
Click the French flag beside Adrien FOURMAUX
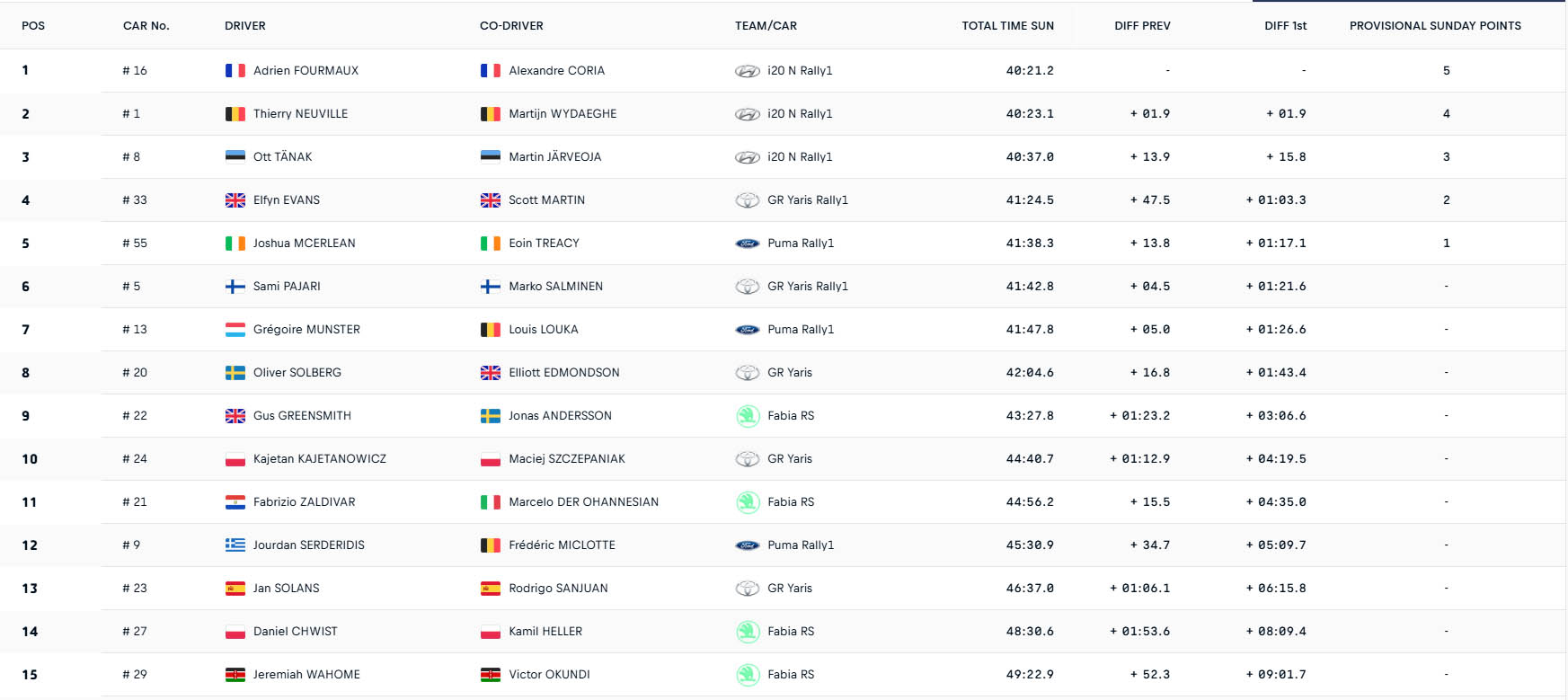point(235,71)
